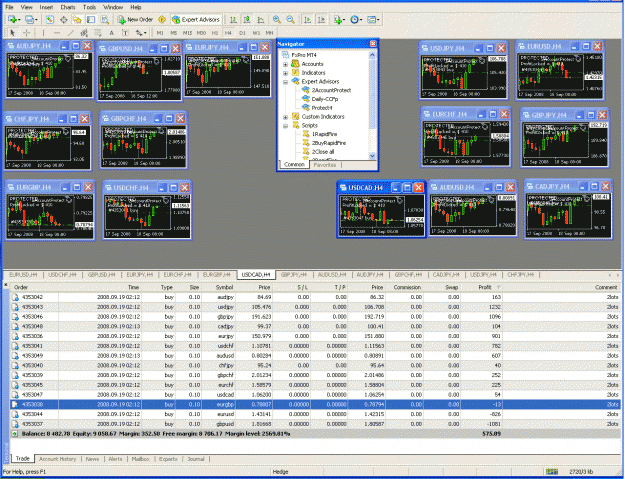Open the Profiles toolbar icon
This screenshot has height=479, width=625.
coord(30,19)
